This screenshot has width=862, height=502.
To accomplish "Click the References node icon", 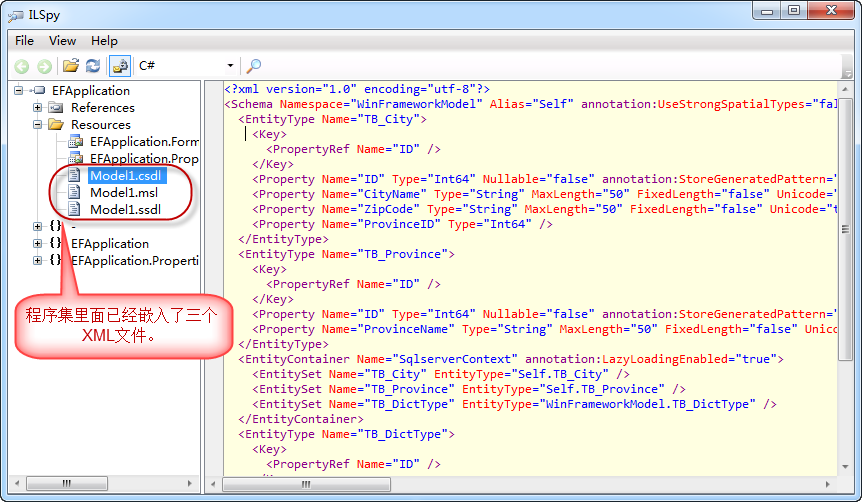I will click(x=56, y=107).
